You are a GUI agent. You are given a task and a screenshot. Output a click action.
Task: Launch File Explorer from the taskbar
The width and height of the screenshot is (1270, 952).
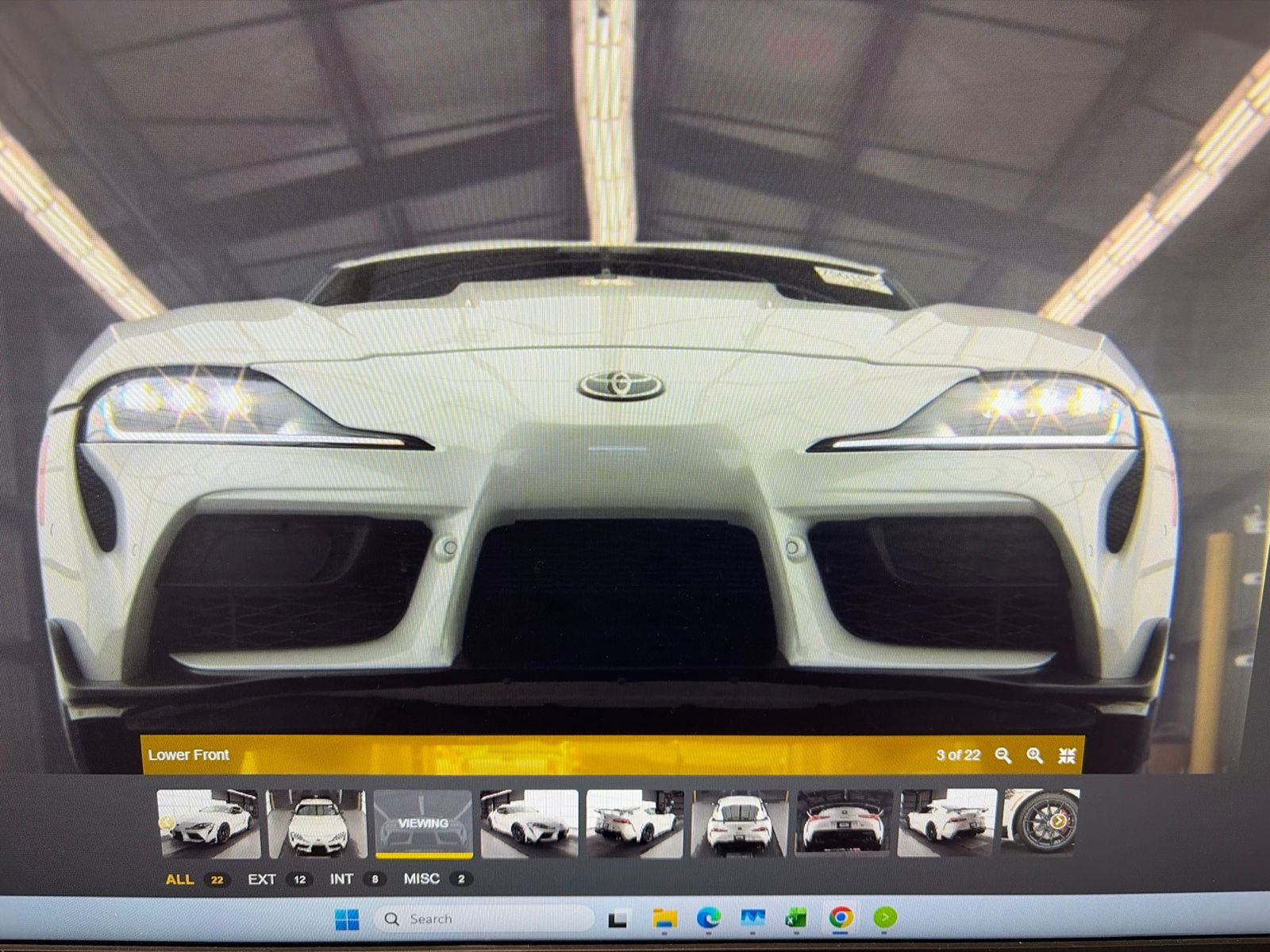(664, 919)
